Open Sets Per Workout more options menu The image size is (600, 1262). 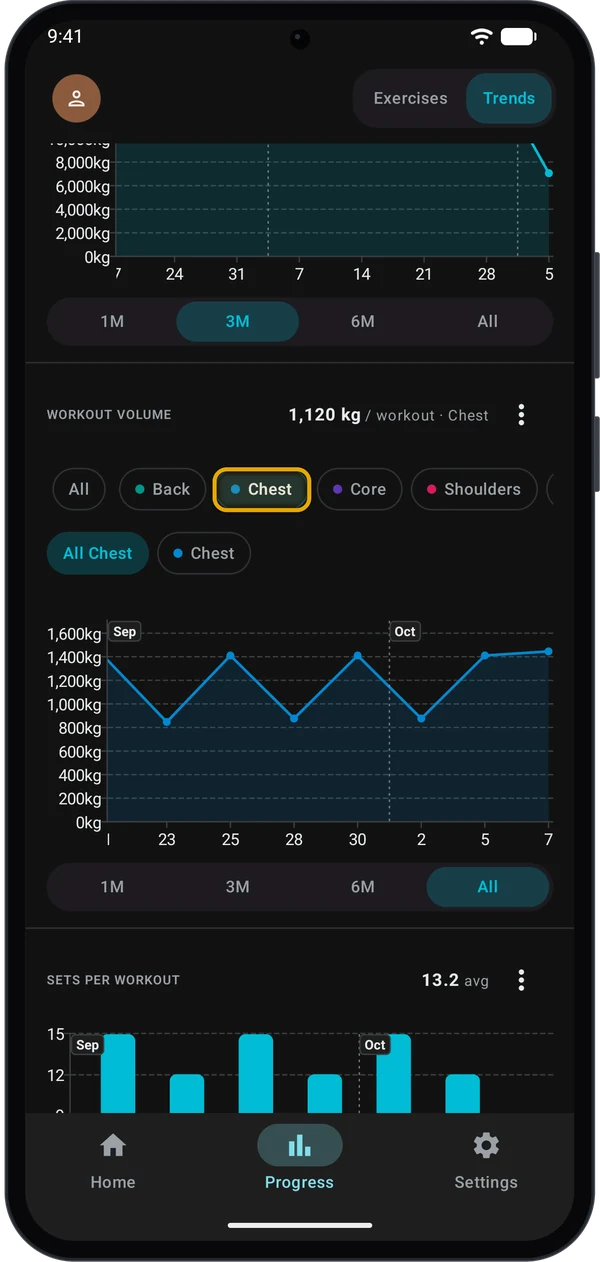[521, 980]
